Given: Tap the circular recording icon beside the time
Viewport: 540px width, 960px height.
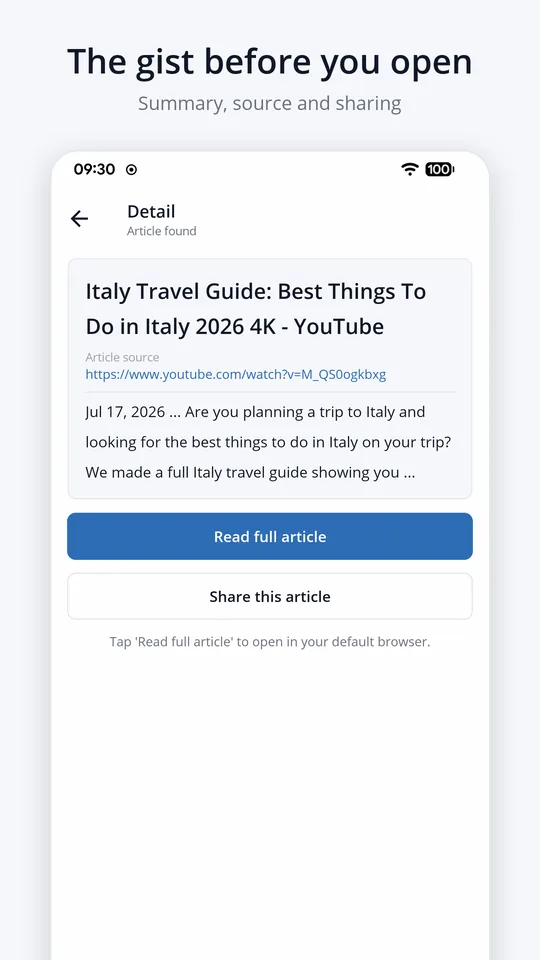Looking at the screenshot, I should click(x=131, y=170).
